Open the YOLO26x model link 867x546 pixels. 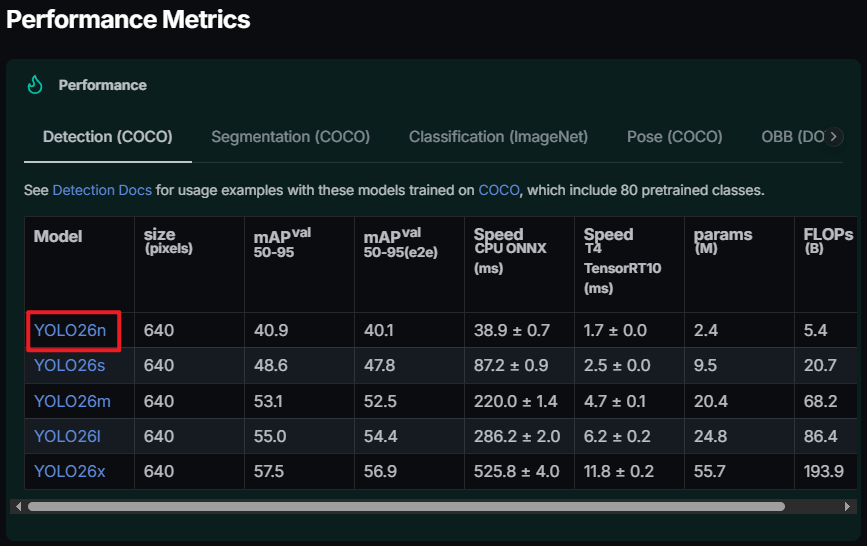tap(69, 471)
